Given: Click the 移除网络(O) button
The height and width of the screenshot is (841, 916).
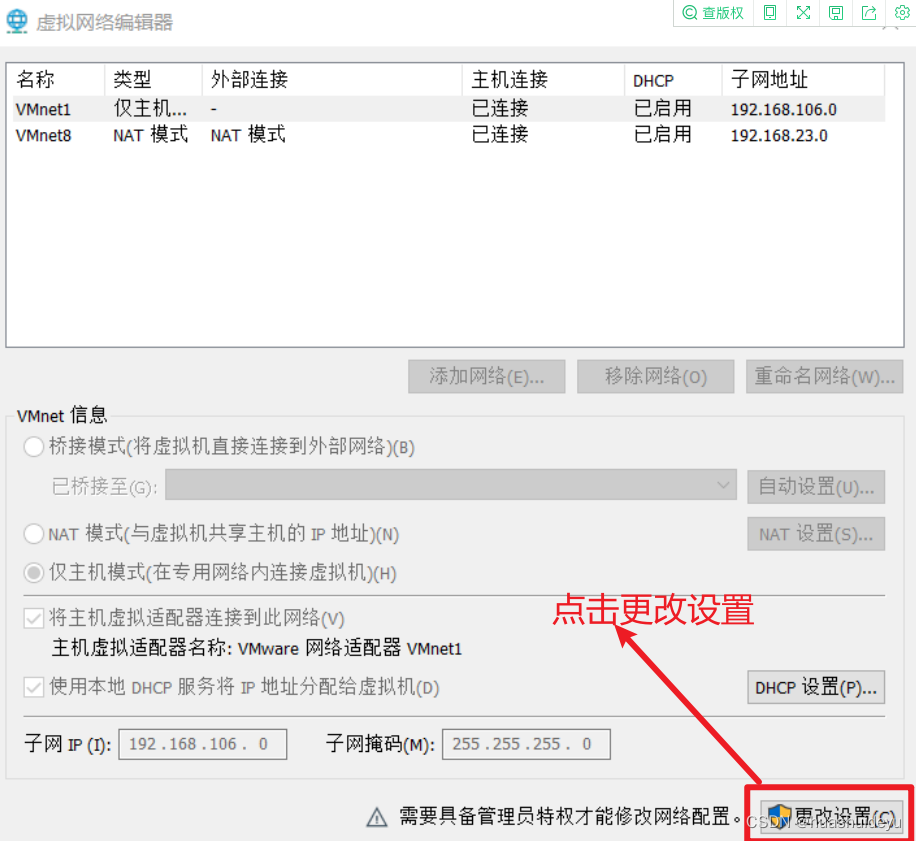Looking at the screenshot, I should coord(655,377).
